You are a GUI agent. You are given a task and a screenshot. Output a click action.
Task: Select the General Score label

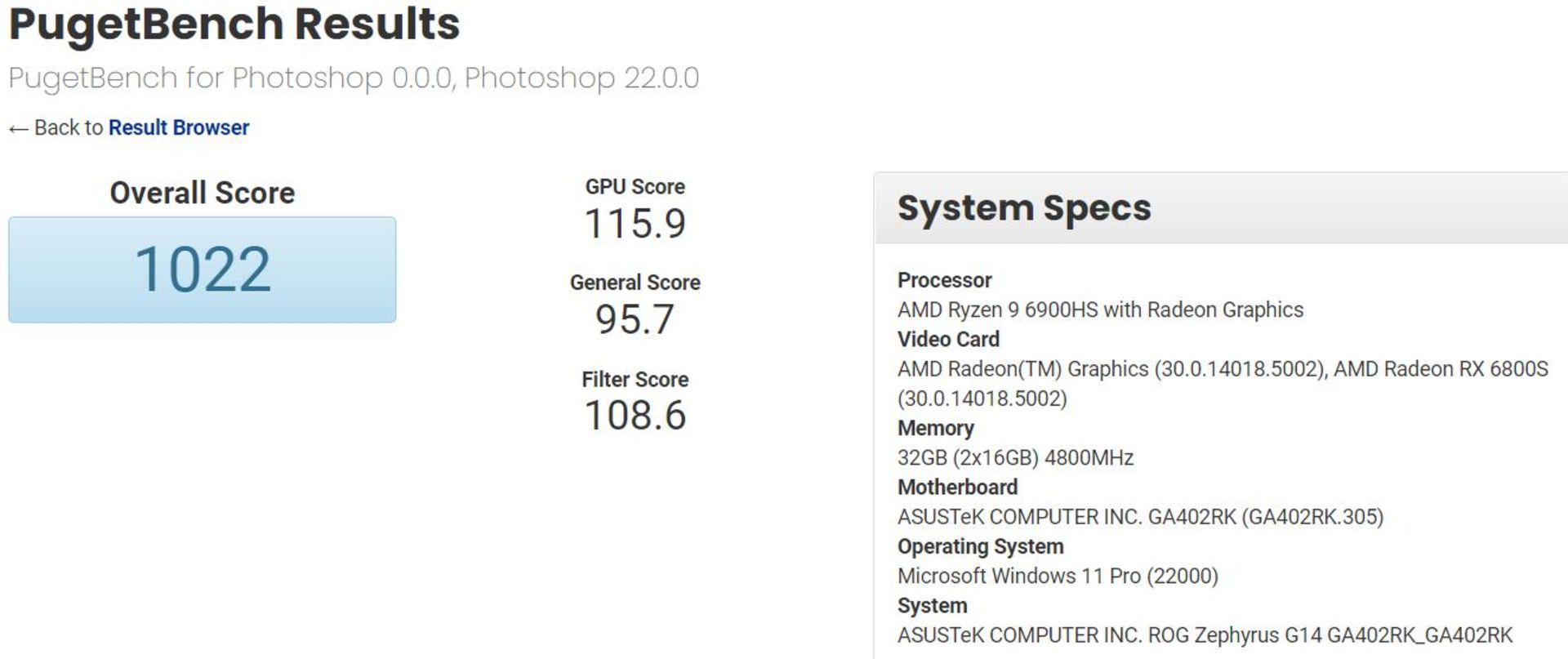click(634, 283)
